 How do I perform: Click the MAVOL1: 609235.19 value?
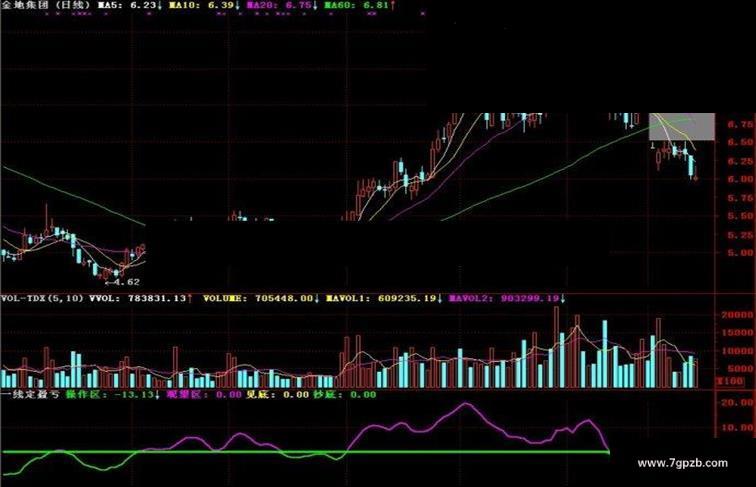(384, 298)
